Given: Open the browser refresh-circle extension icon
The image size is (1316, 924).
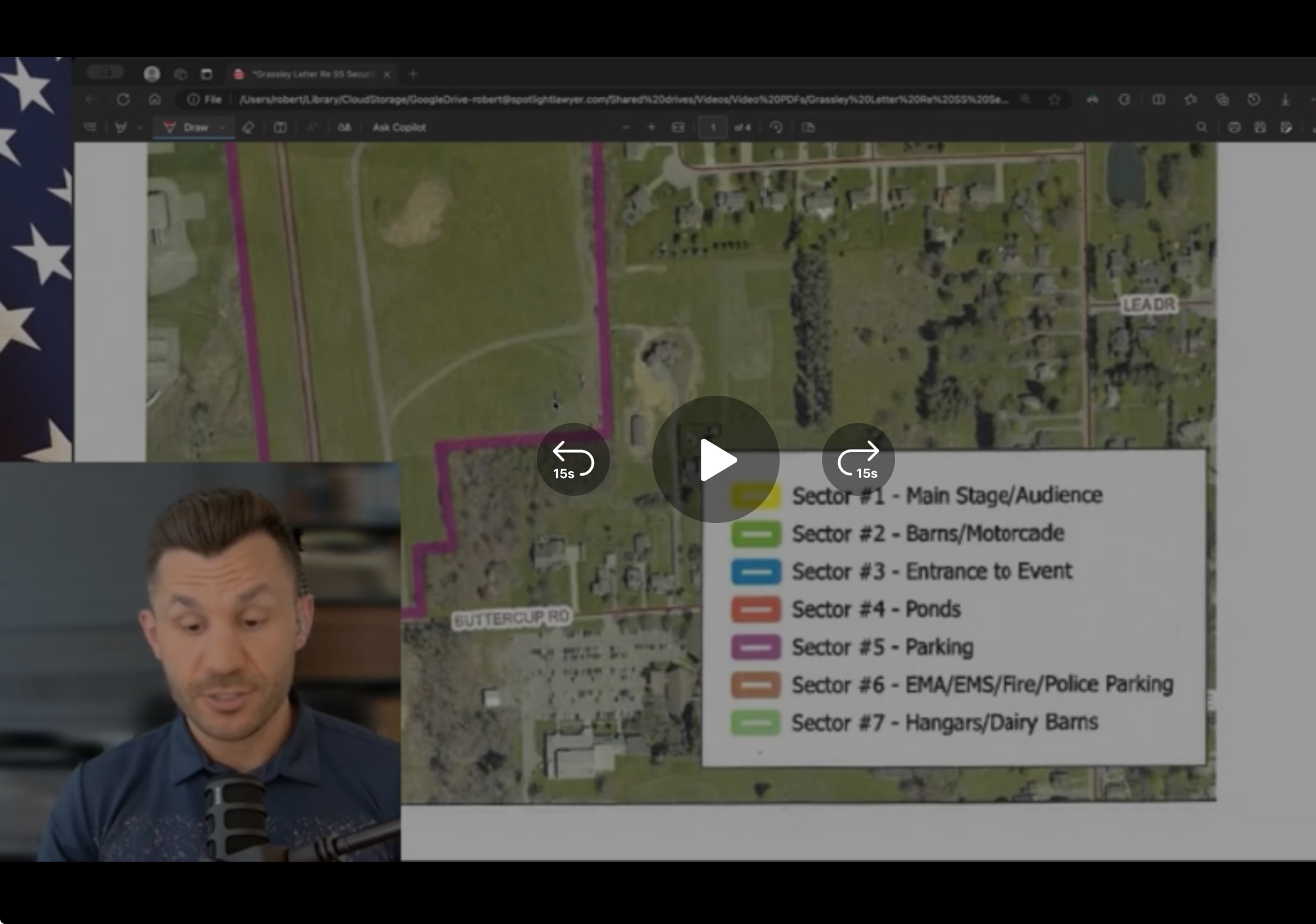Looking at the screenshot, I should coord(1124,99).
